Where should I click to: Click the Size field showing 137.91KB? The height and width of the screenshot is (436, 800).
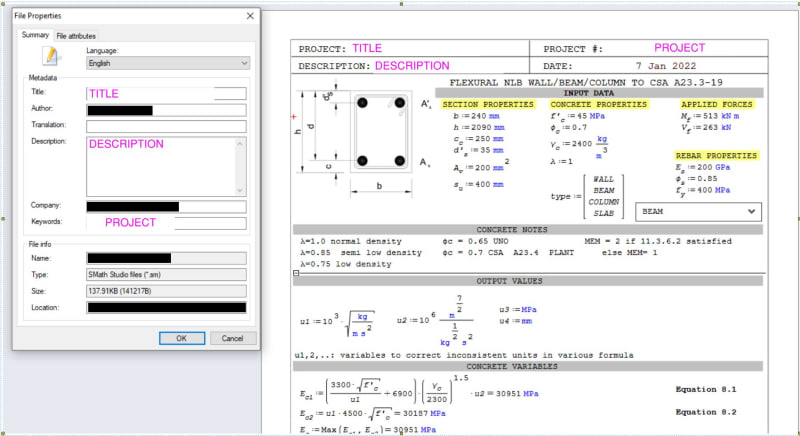[166, 291]
